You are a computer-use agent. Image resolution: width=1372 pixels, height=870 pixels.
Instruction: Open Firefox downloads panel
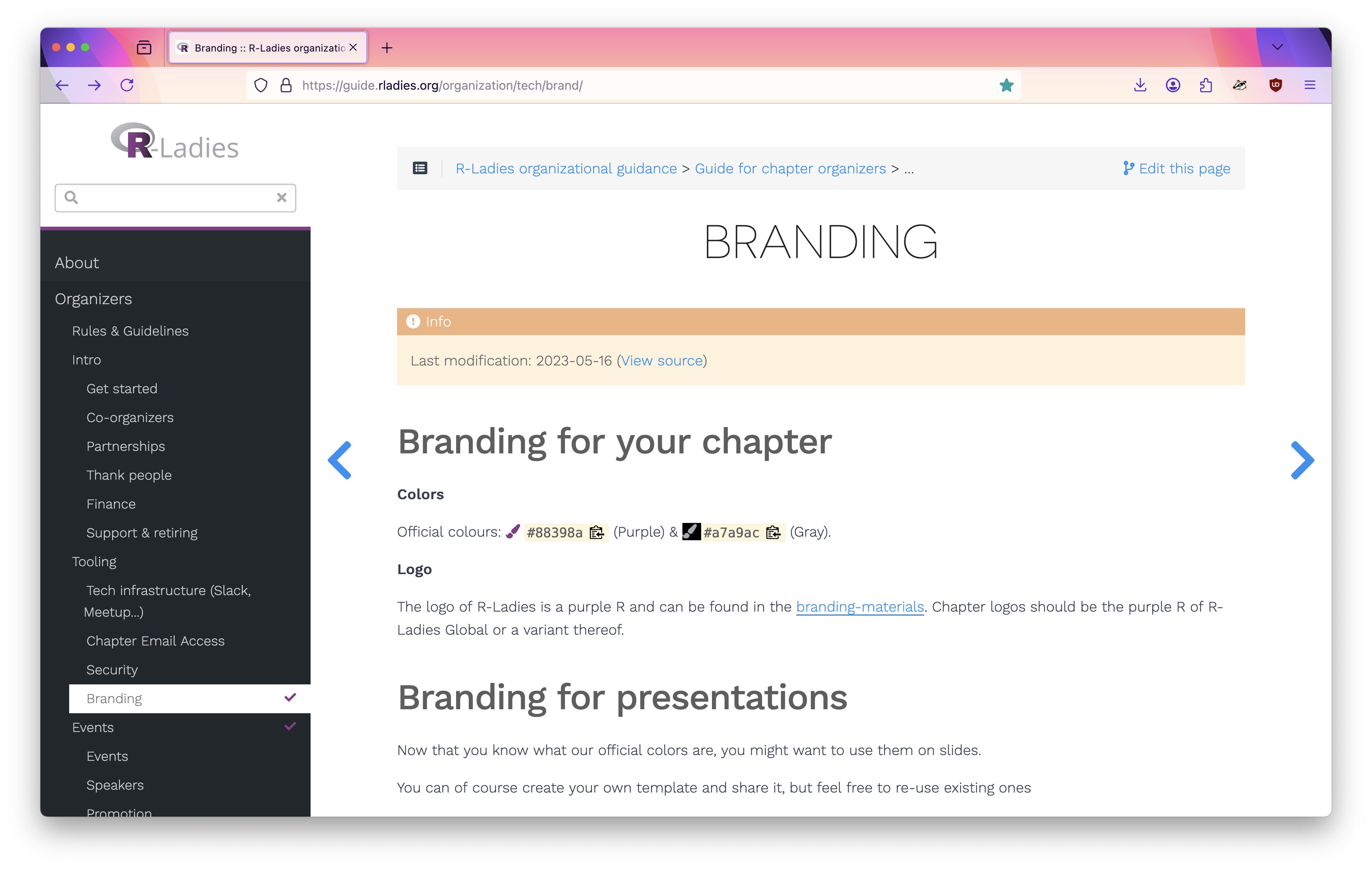1140,85
